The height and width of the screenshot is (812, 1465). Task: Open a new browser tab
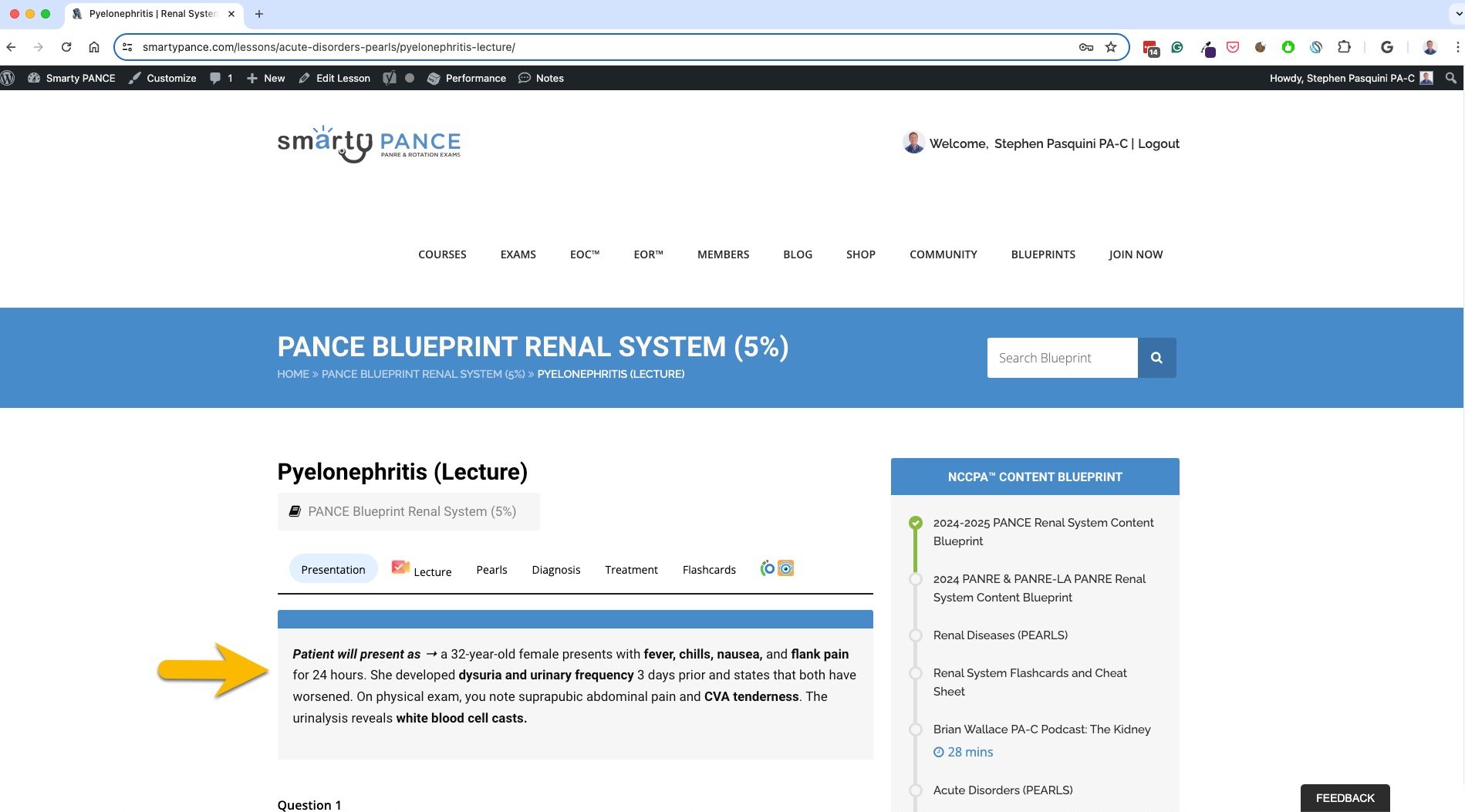click(259, 14)
